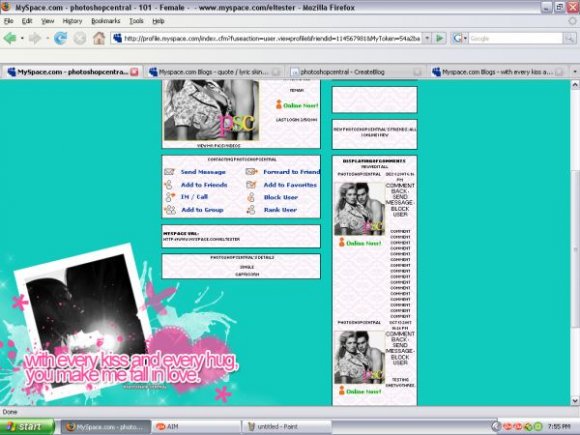Click the icon beside IM / Call
This screenshot has width=580, height=435.
click(x=170, y=197)
